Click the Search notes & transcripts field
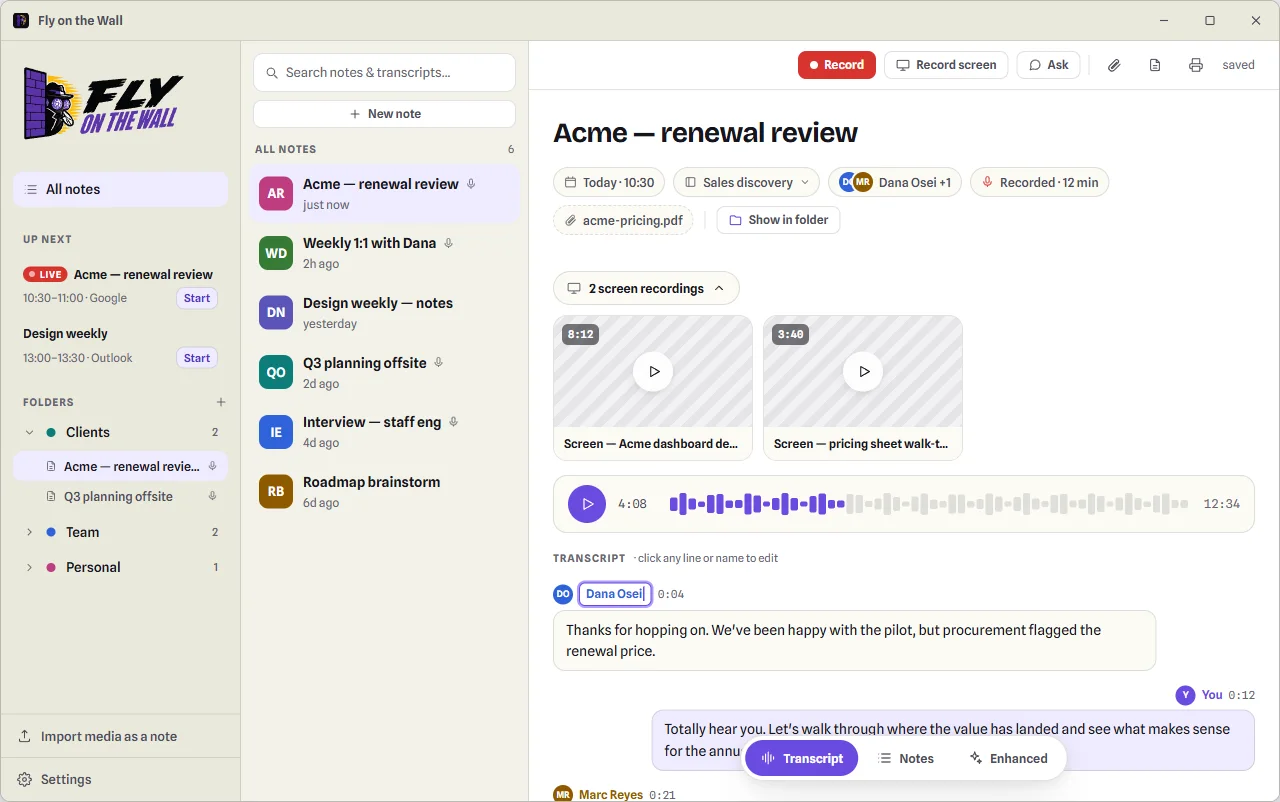Viewport: 1280px width, 802px height. [384, 72]
